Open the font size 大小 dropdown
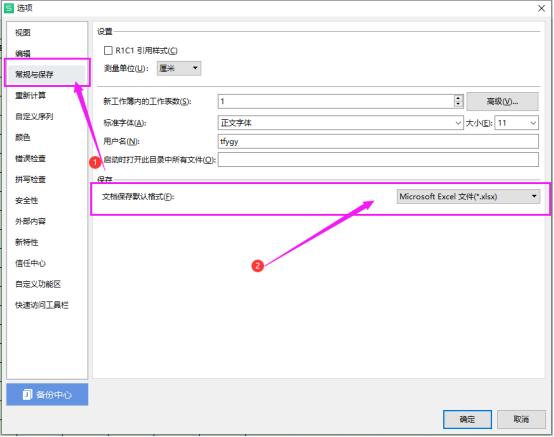This screenshot has height=437, width=554. point(517,123)
